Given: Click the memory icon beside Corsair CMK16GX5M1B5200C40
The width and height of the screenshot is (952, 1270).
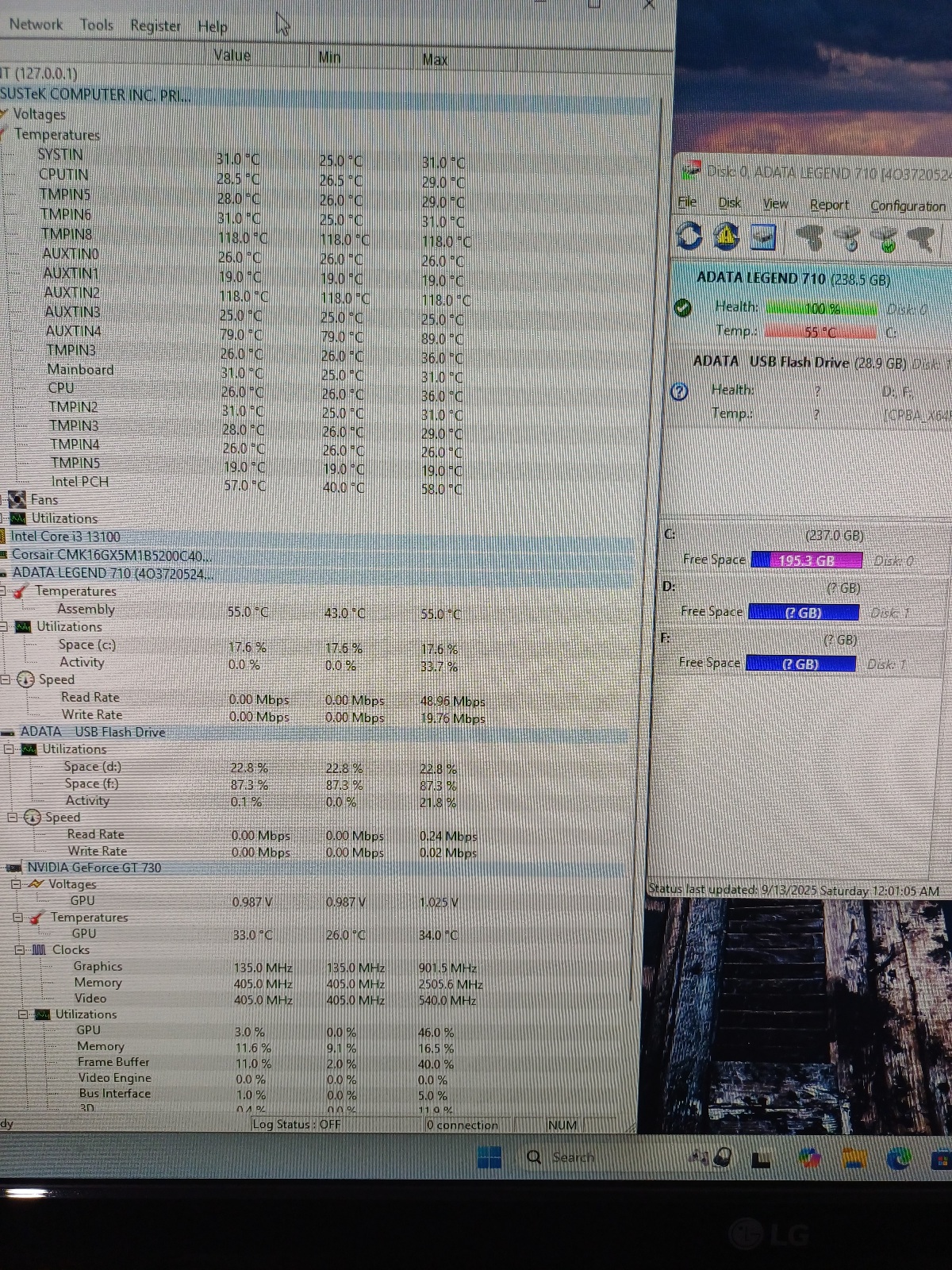Looking at the screenshot, I should point(4,556).
